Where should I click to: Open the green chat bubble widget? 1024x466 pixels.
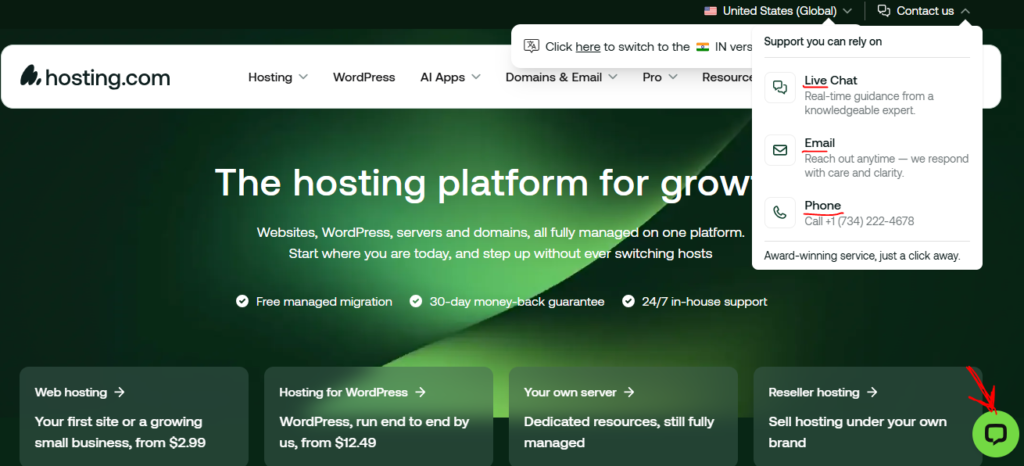tap(995, 433)
